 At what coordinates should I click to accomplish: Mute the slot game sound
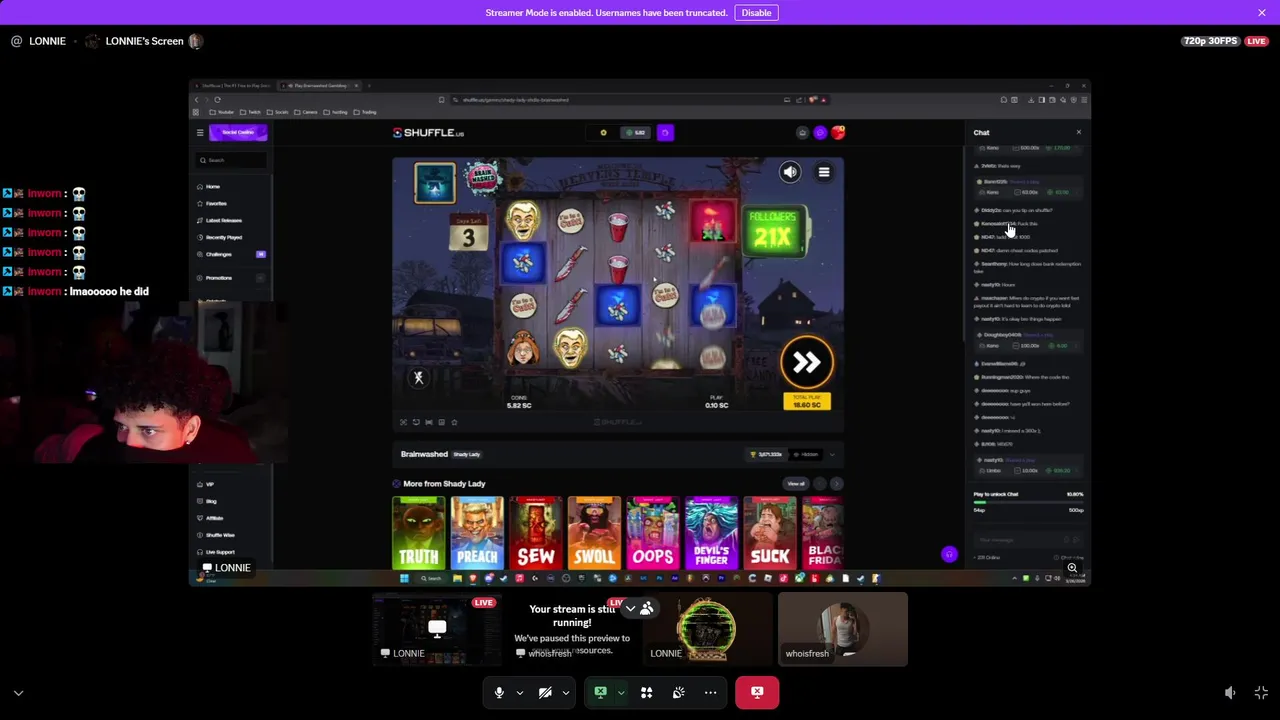[x=790, y=172]
